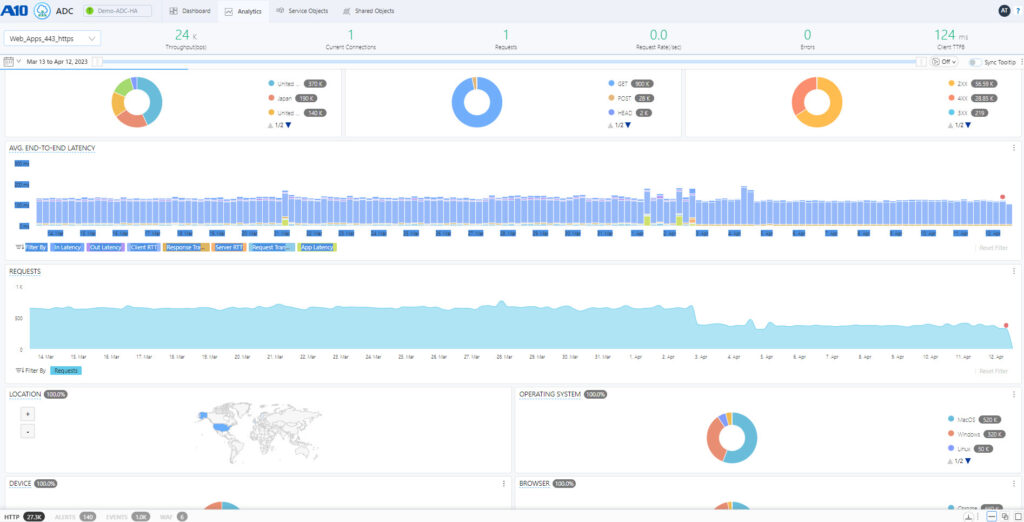Open the Device panel options menu
The height and width of the screenshot is (522, 1024).
[504, 483]
